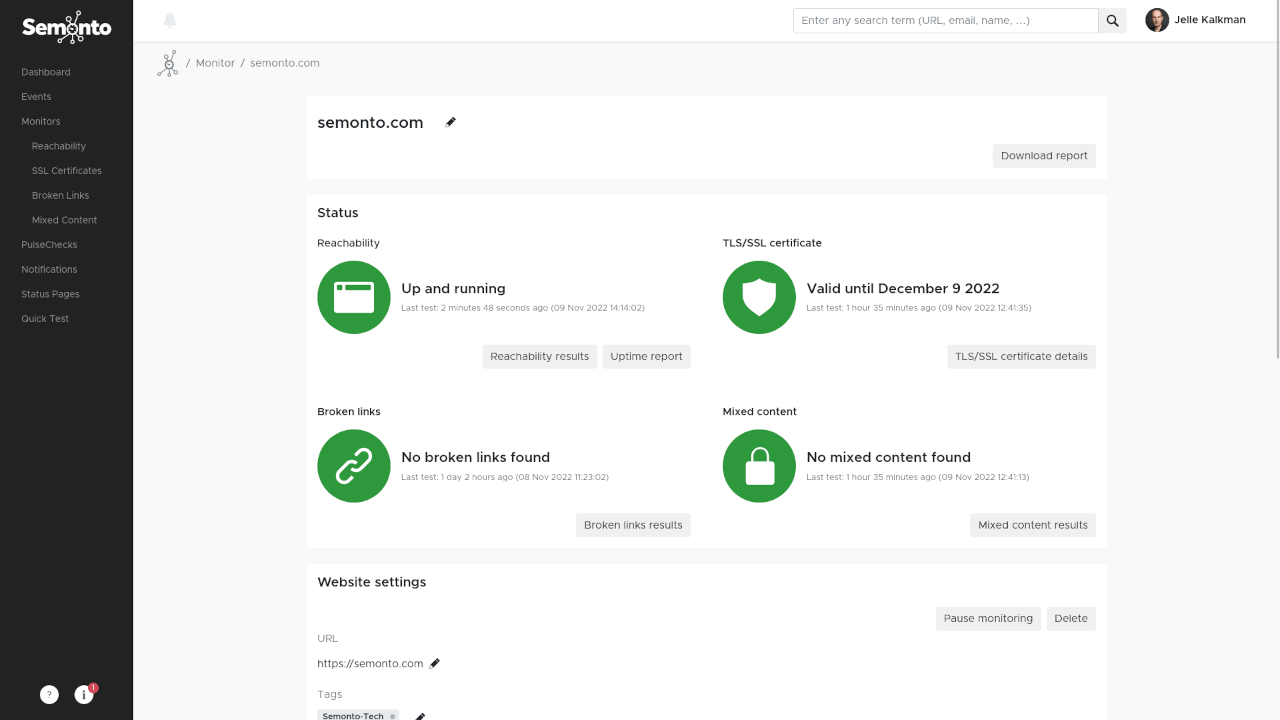Screen dimensions: 1280x720
Task: Click the Monitor breadcrumb link
Action: [x=215, y=63]
